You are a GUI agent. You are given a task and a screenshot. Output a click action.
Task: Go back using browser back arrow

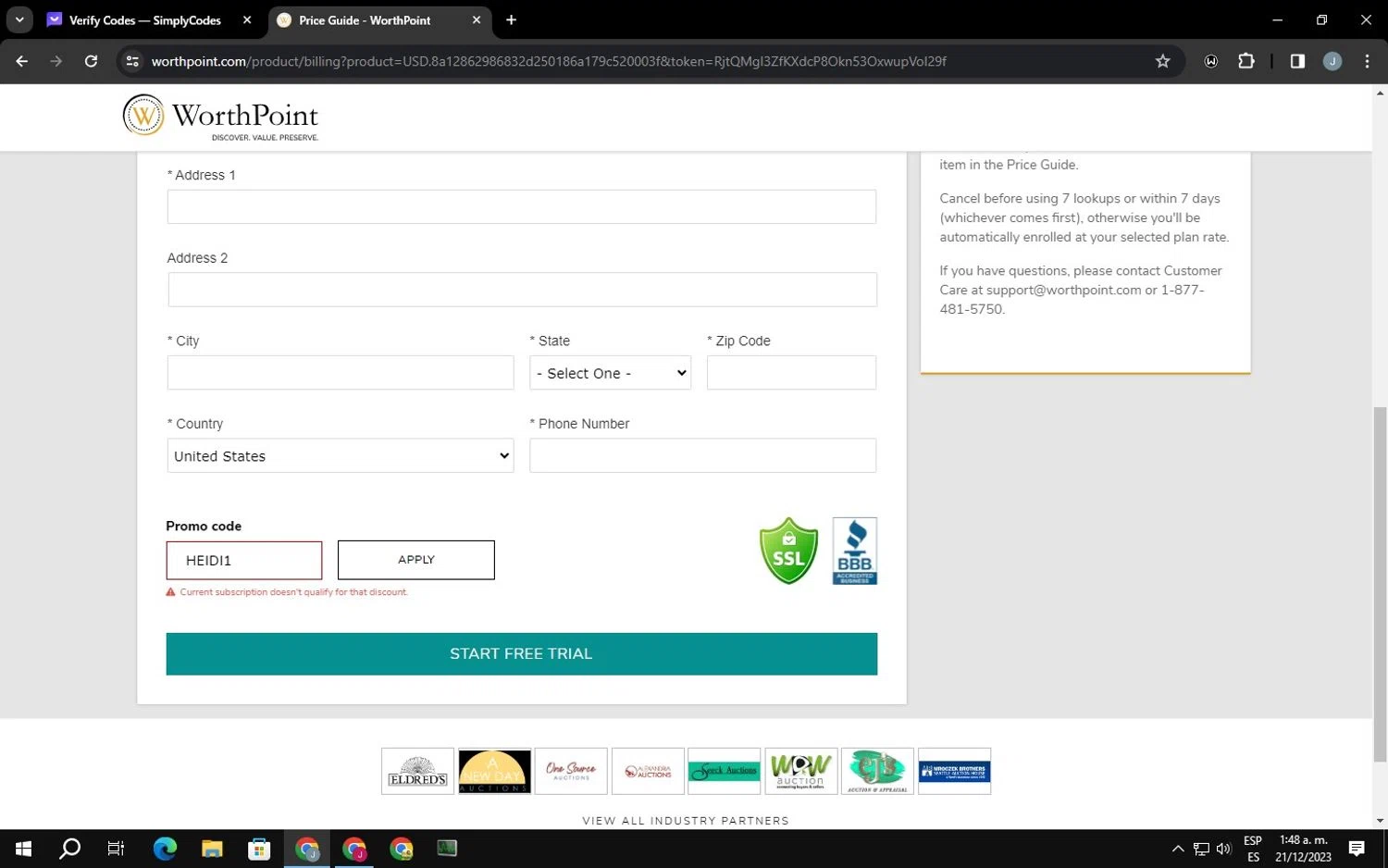pyautogui.click(x=22, y=61)
